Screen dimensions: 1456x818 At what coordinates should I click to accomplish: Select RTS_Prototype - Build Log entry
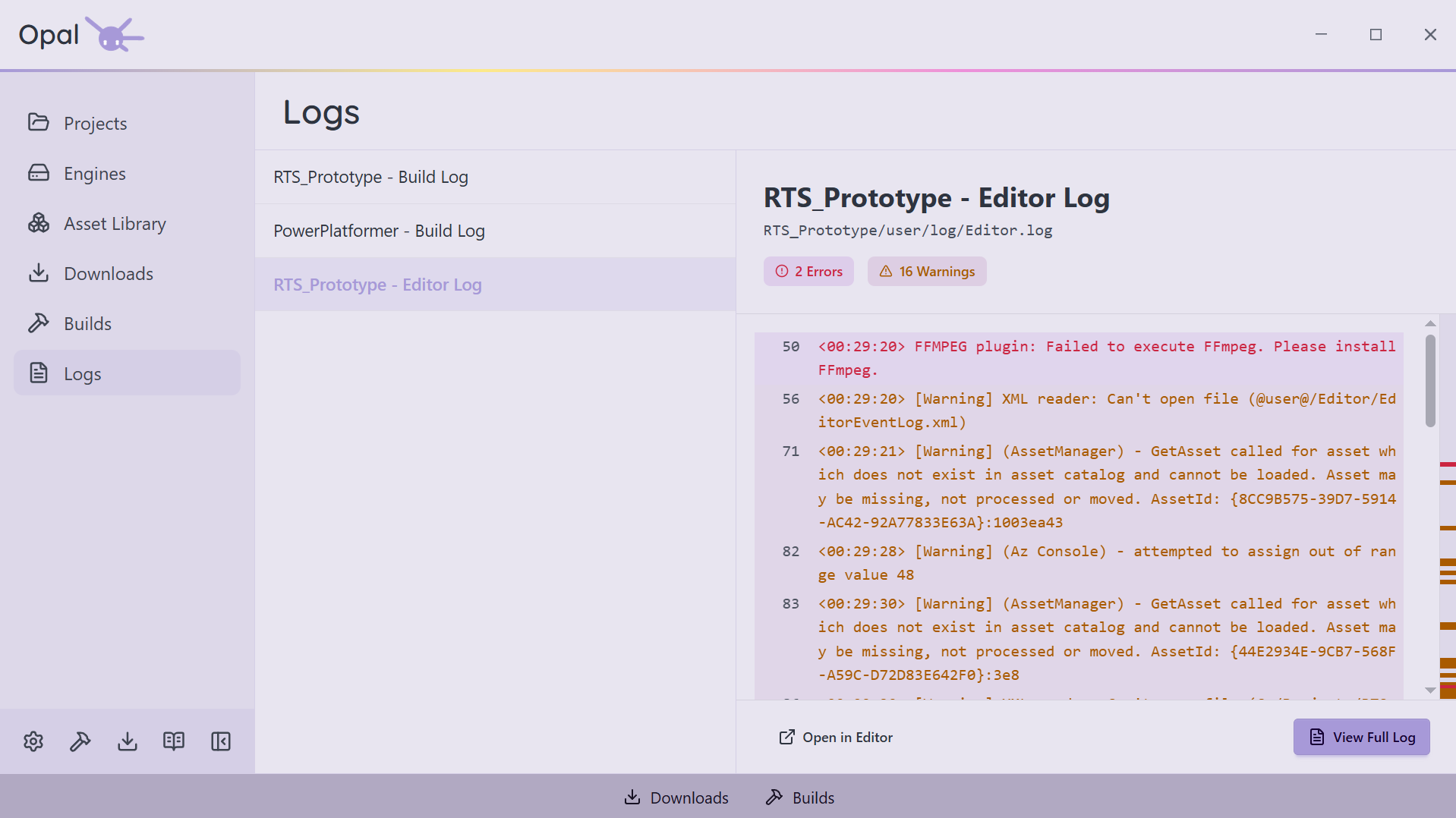(495, 177)
